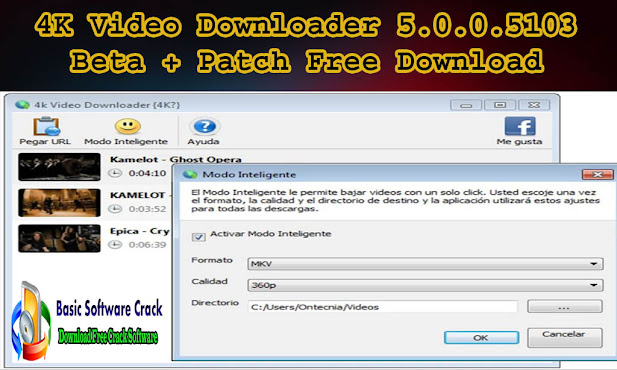Close the 4k Video Downloader main window

[534, 105]
